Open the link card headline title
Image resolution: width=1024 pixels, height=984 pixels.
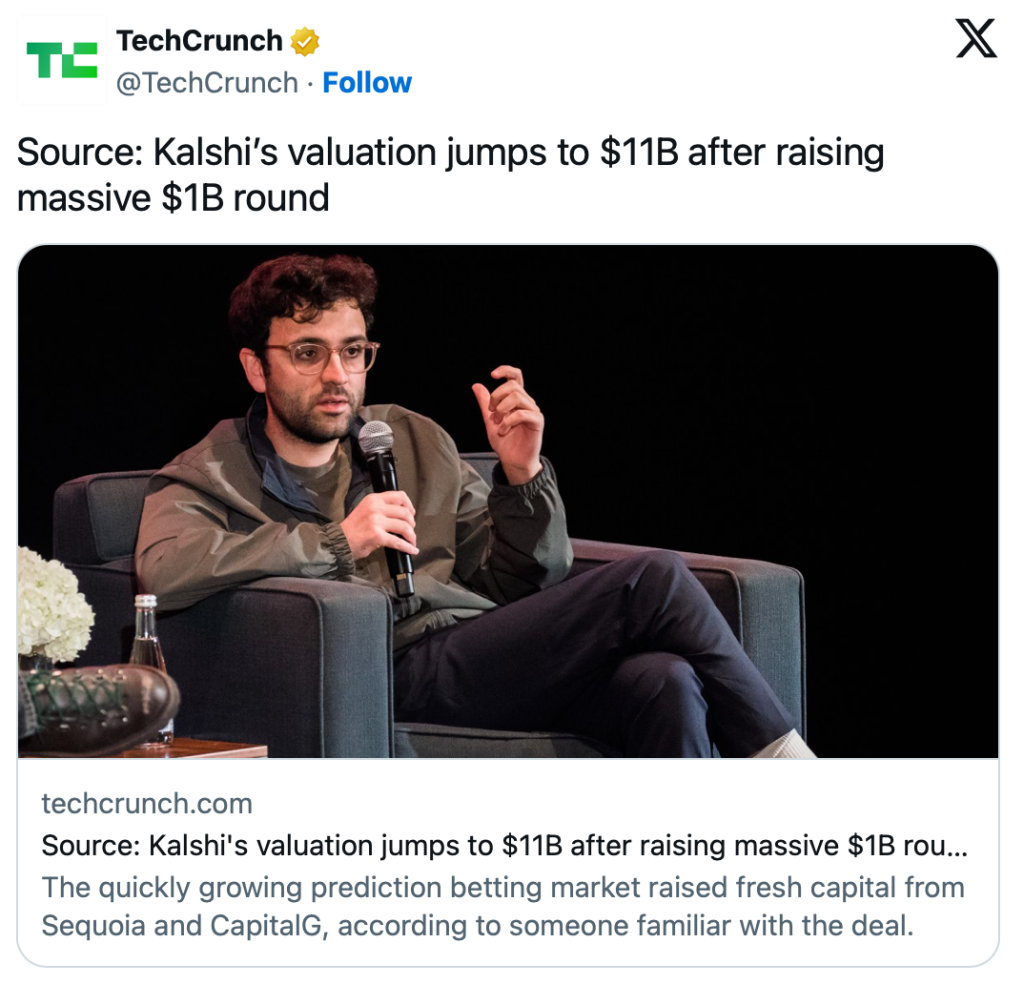(504, 846)
